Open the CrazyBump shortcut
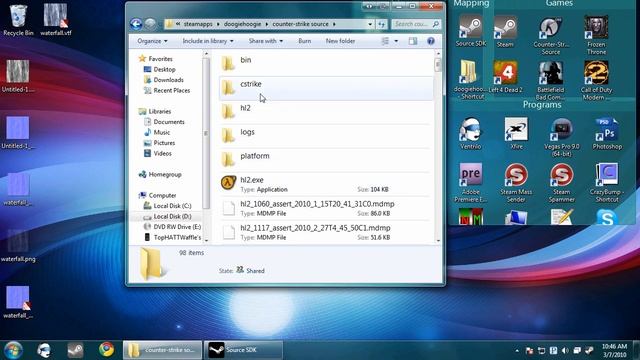 (607, 182)
